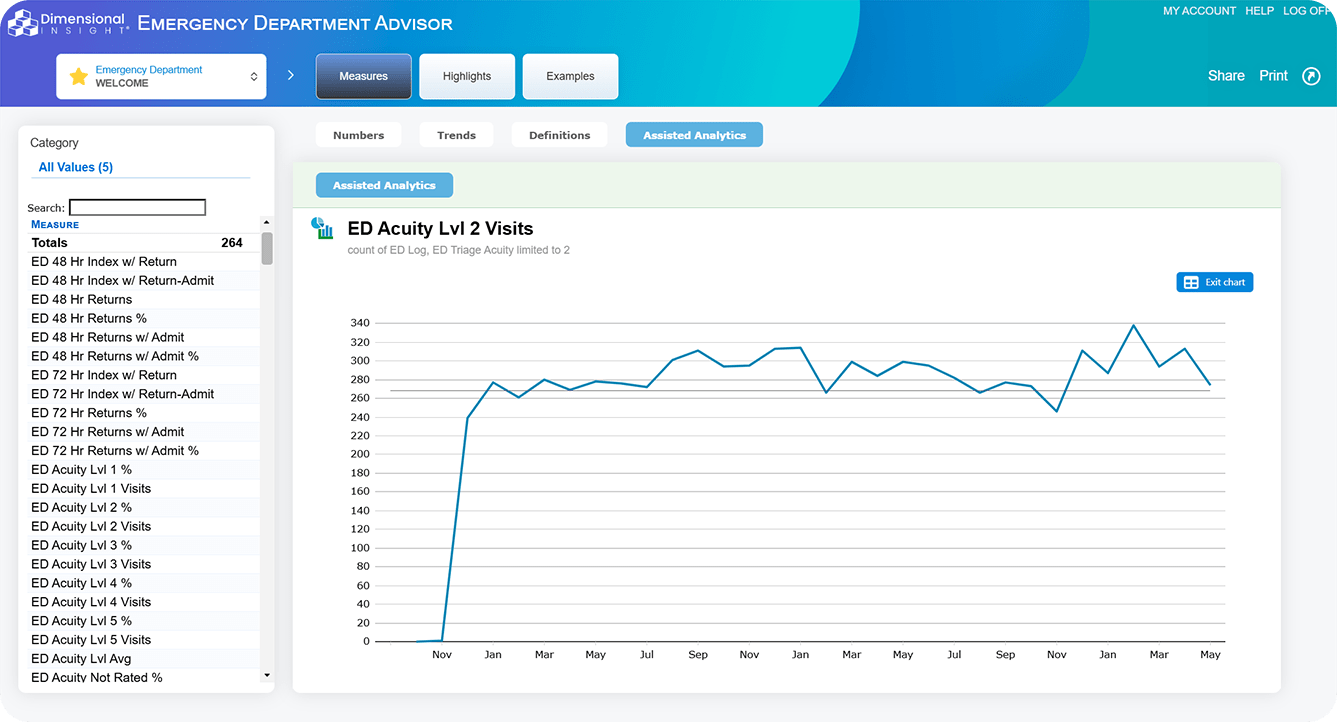Open the external link arrow icon
The height and width of the screenshot is (722, 1337).
(1311, 76)
